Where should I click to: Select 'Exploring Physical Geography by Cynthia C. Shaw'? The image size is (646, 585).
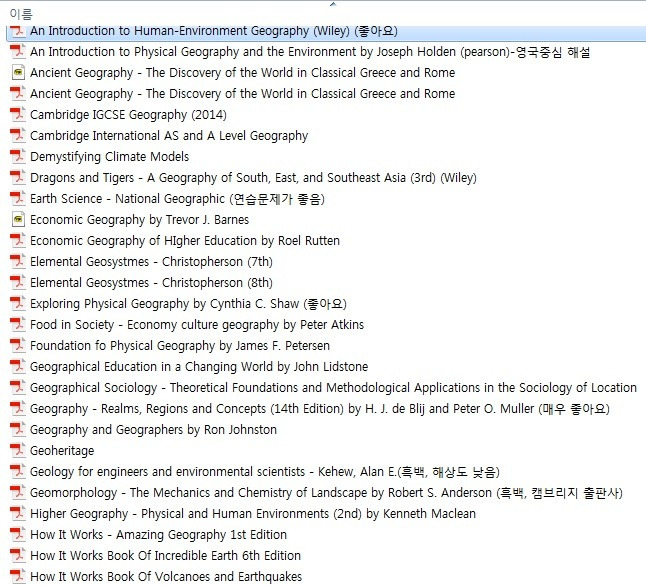pyautogui.click(x=188, y=304)
